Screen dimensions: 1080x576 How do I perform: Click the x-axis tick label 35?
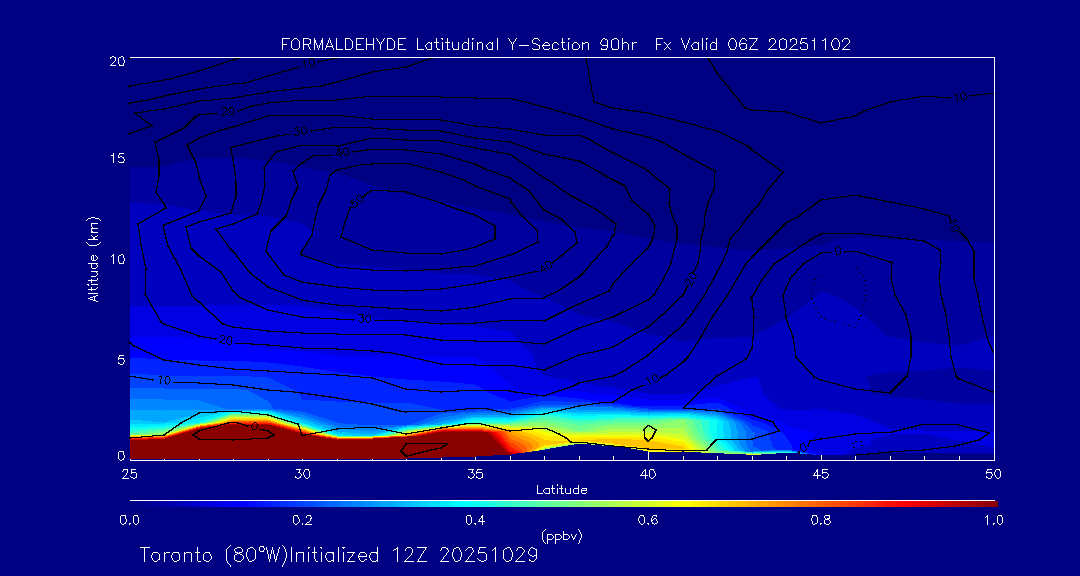[475, 473]
